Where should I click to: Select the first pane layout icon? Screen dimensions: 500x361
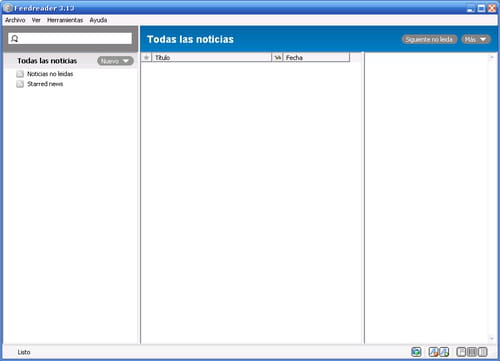(461, 352)
